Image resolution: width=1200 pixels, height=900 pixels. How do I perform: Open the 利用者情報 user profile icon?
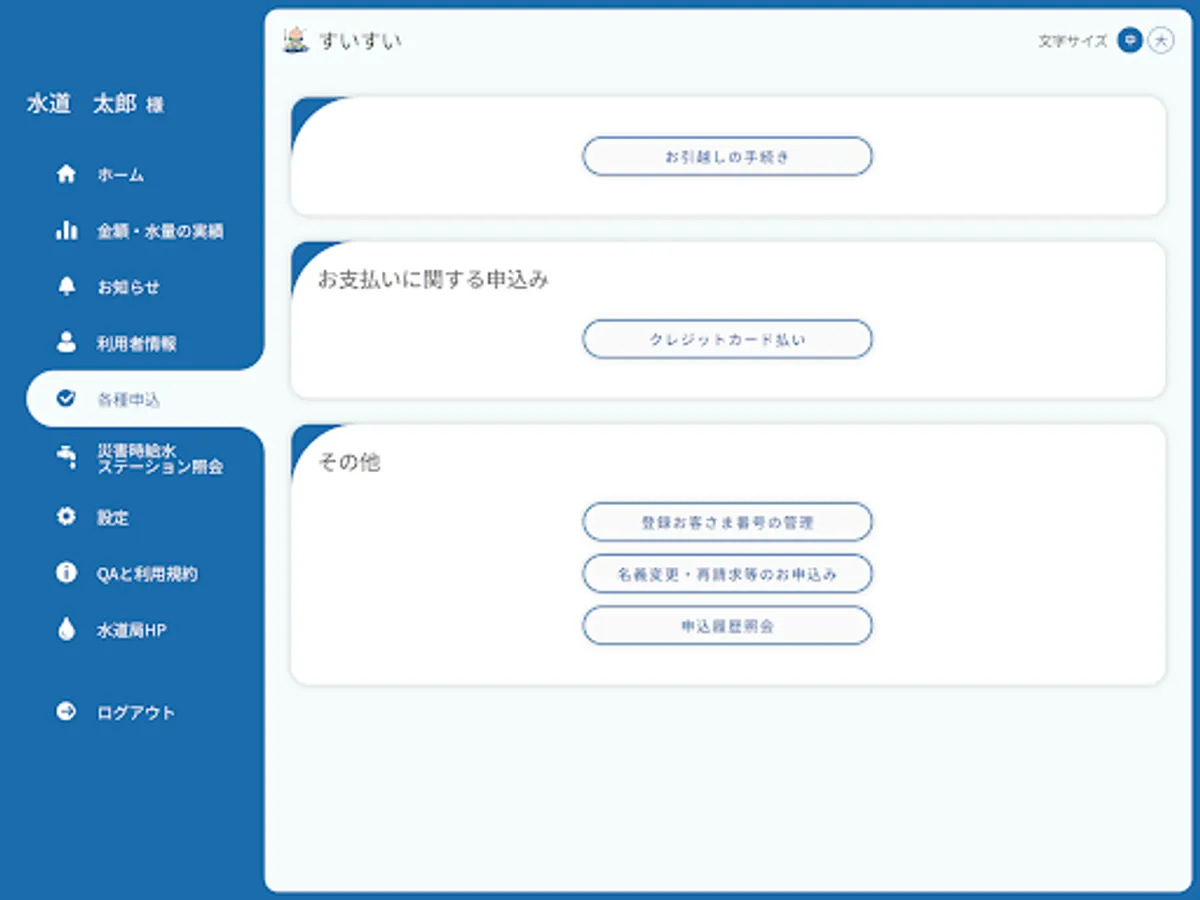click(66, 342)
